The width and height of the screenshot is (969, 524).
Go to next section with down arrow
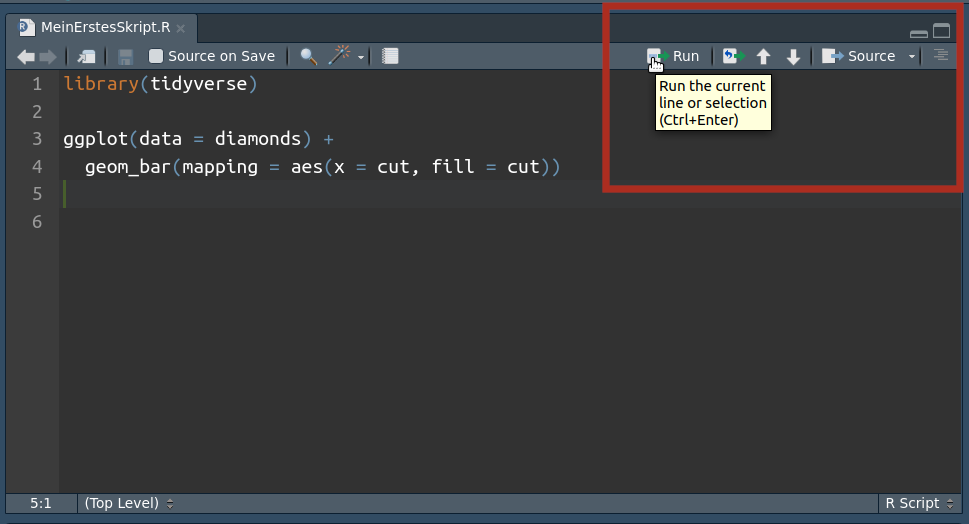pos(793,57)
